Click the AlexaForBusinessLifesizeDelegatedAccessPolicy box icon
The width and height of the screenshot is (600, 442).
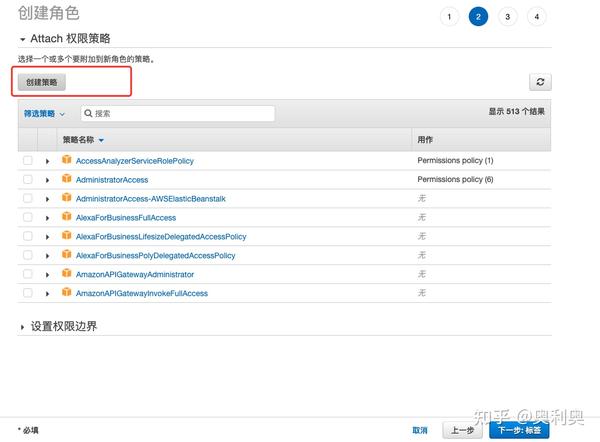pyautogui.click(x=67, y=235)
